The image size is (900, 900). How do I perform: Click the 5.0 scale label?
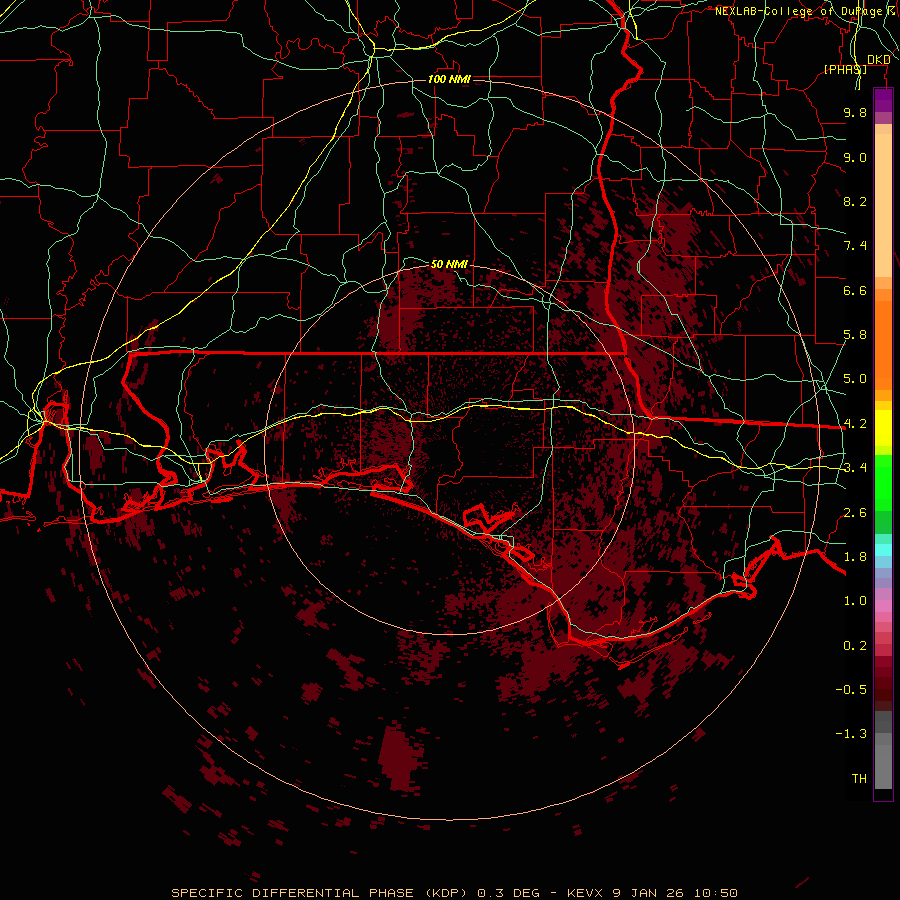[855, 379]
